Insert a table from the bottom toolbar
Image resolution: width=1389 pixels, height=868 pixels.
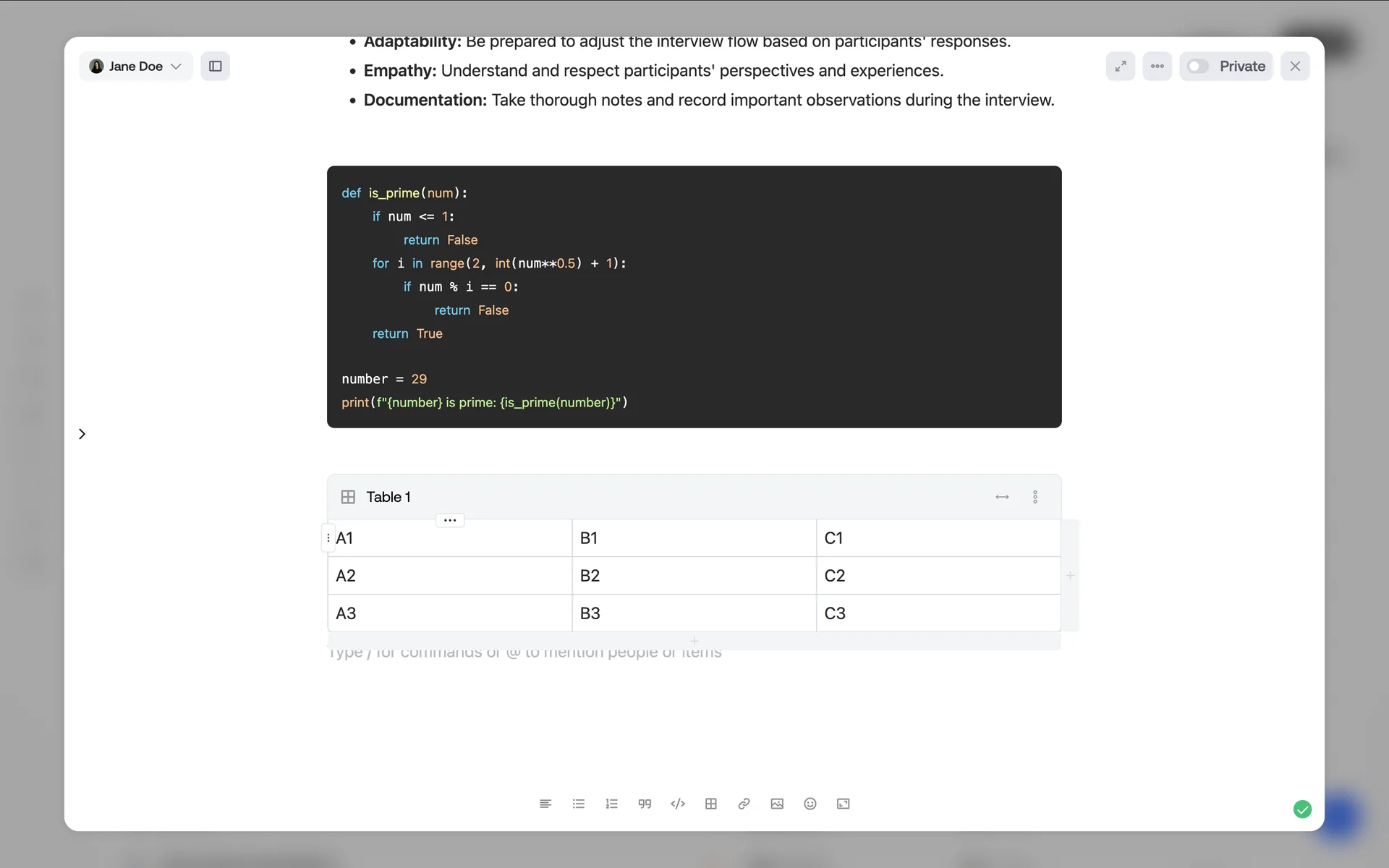[x=711, y=804]
